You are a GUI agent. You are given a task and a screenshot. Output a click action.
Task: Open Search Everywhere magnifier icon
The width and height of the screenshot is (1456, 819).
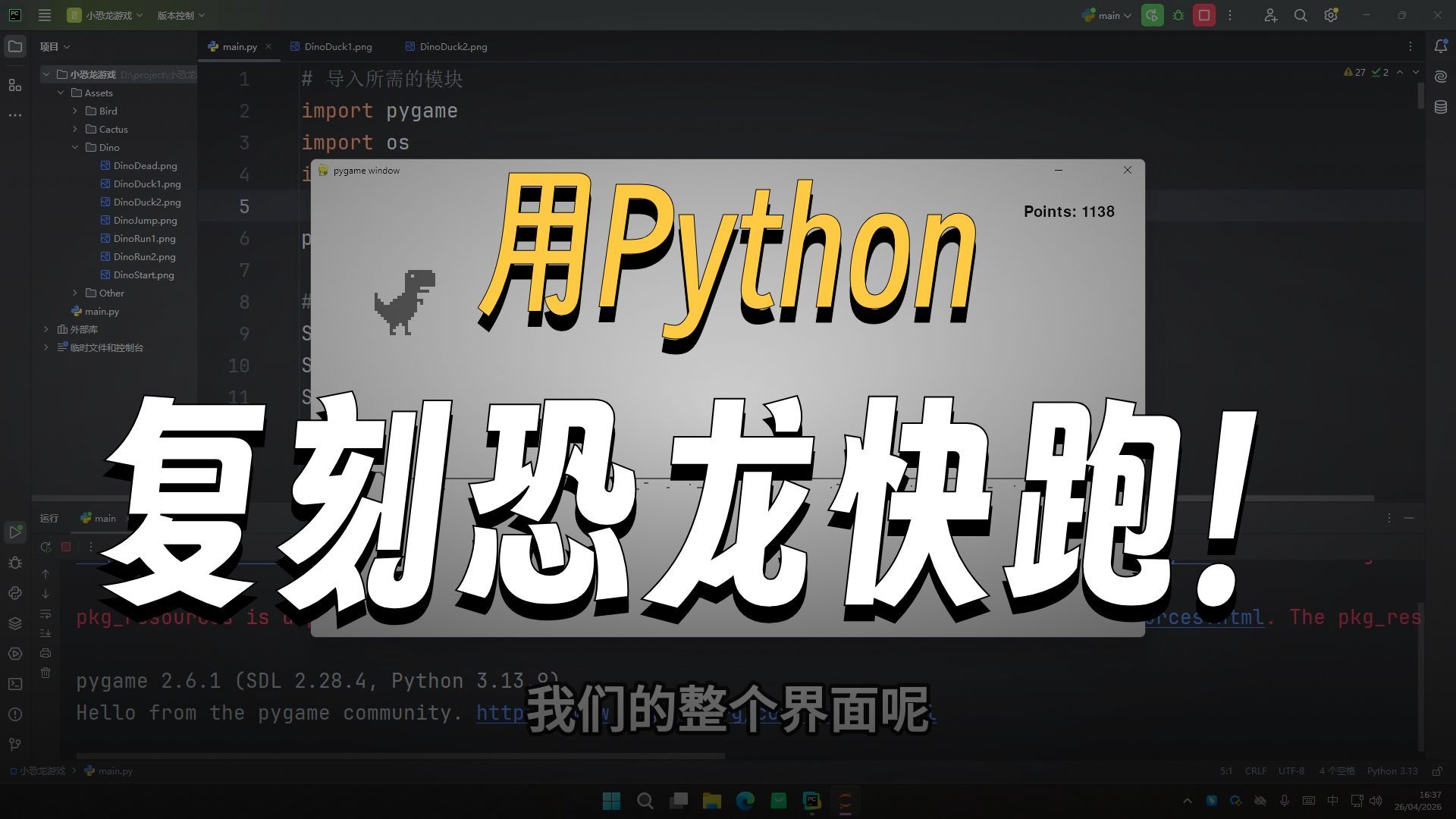click(1301, 15)
